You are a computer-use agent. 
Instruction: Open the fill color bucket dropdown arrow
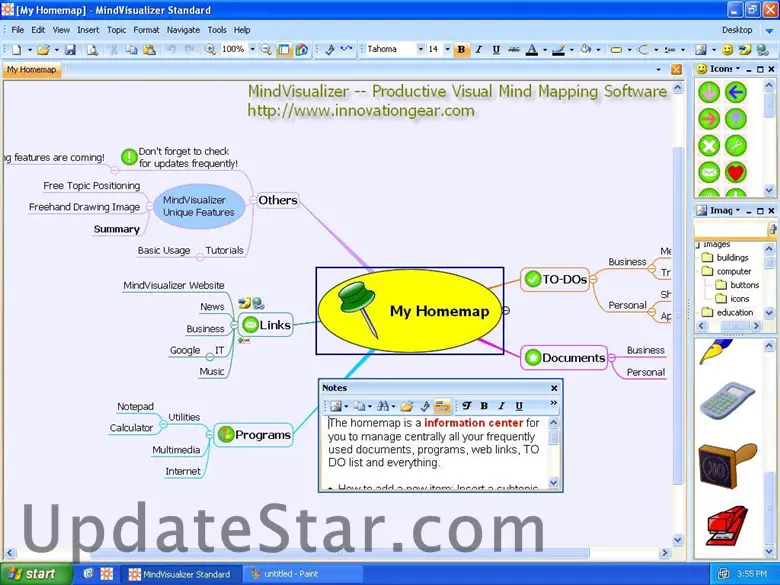click(598, 50)
